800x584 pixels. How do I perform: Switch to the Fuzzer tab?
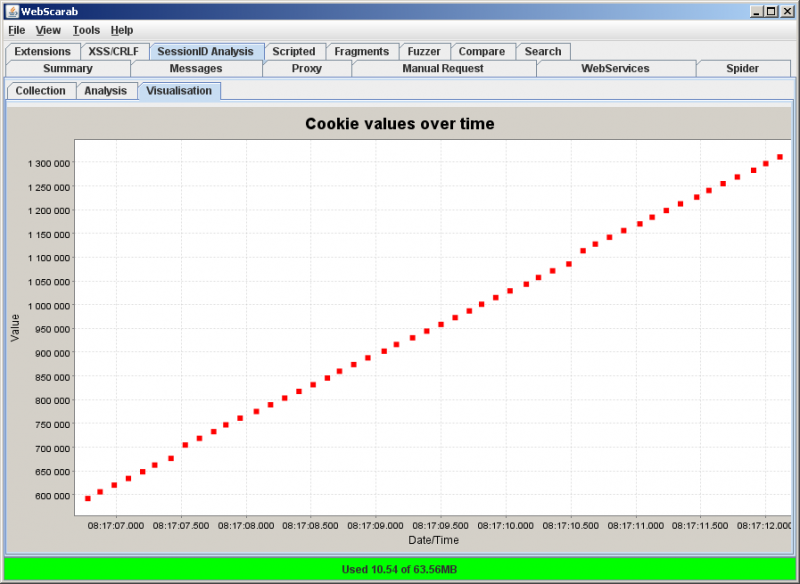pyautogui.click(x=424, y=51)
